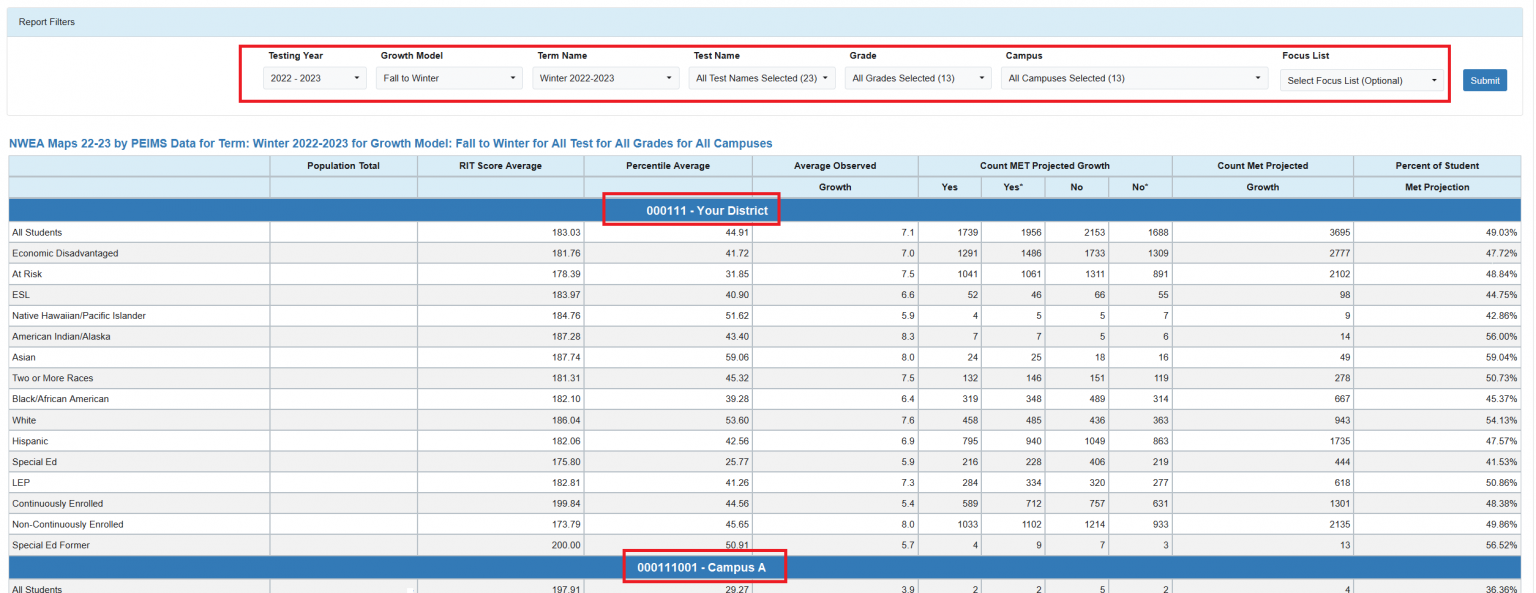Open the Growth Model dropdown
The height and width of the screenshot is (593, 1536).
pyautogui.click(x=448, y=77)
